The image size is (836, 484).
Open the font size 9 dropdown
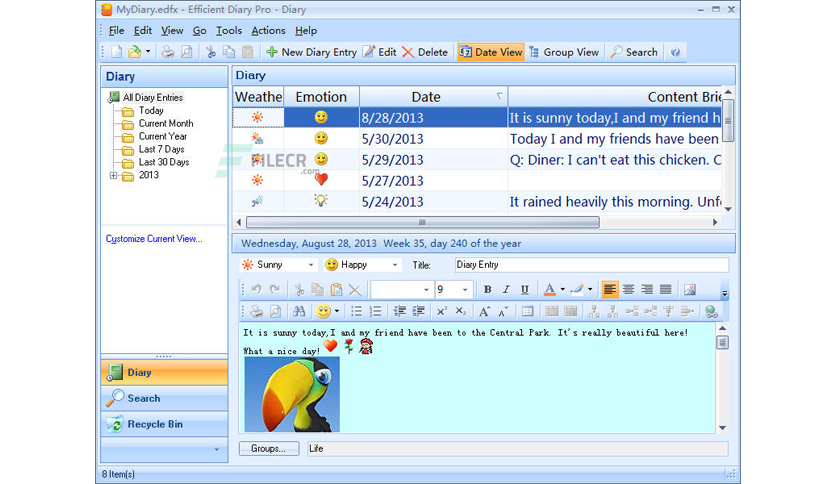[465, 290]
